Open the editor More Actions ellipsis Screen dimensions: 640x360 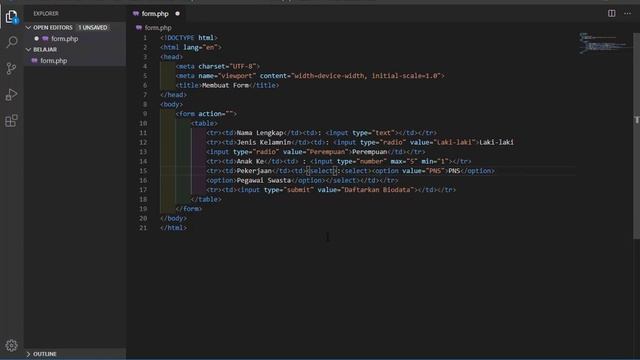[627, 13]
